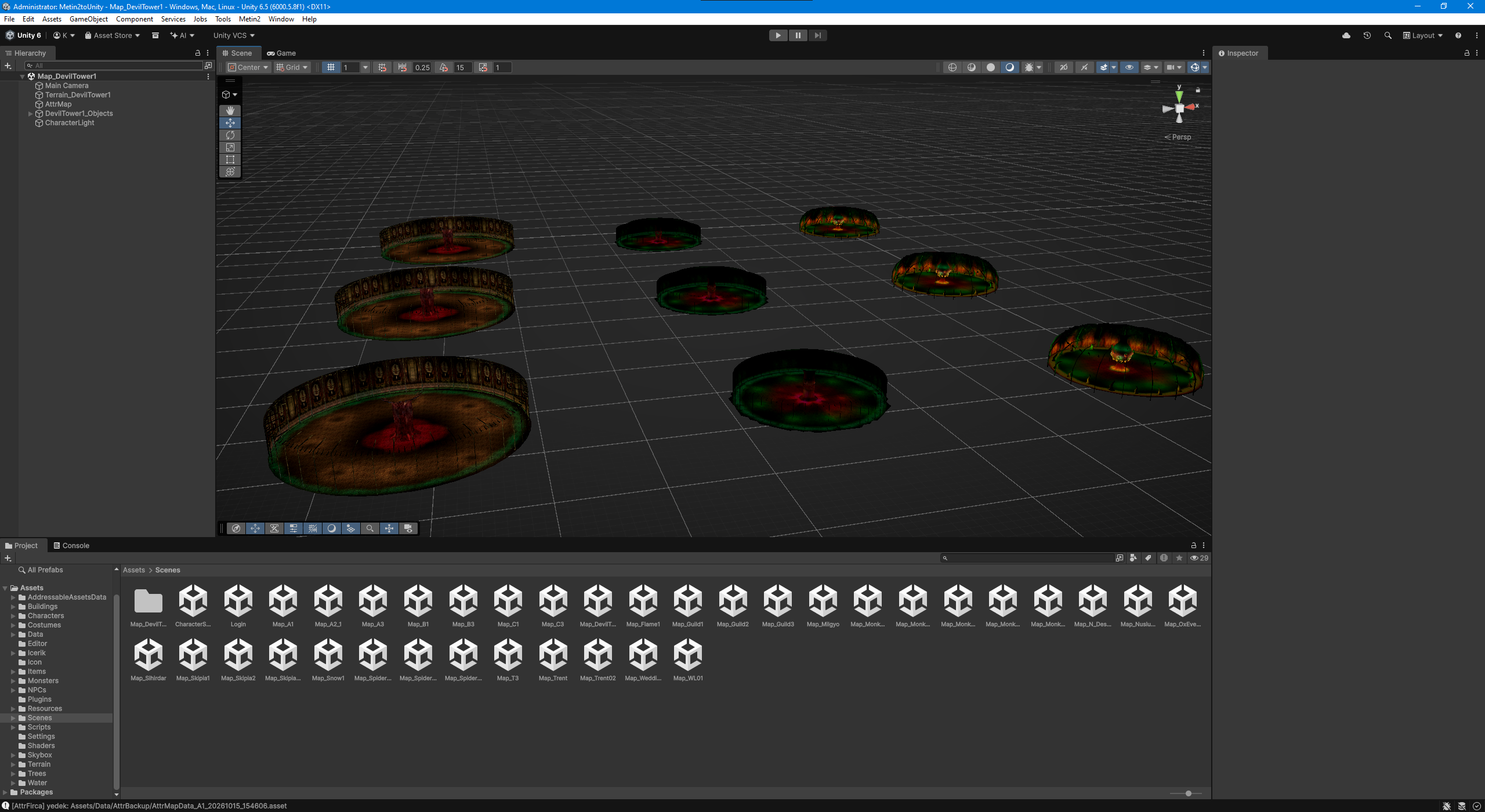Select the Transform tool
The height and width of the screenshot is (812, 1485).
230,172
